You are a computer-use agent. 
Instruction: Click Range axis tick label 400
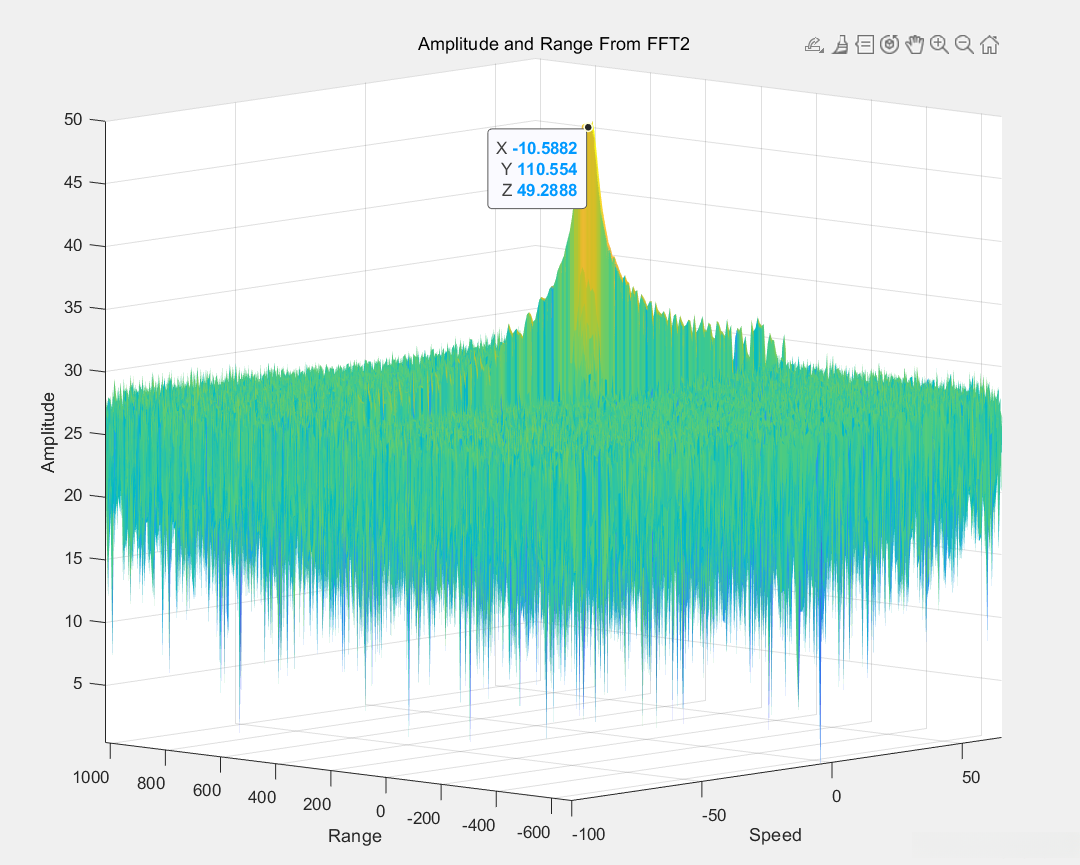[x=262, y=798]
